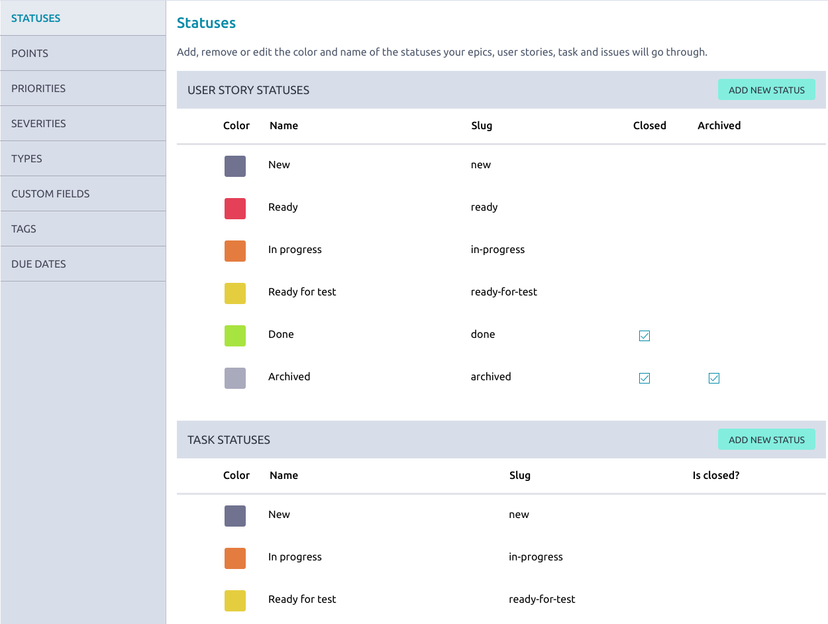This screenshot has width=828, height=624.
Task: Click the purple color swatch for New status
Action: click(x=234, y=165)
